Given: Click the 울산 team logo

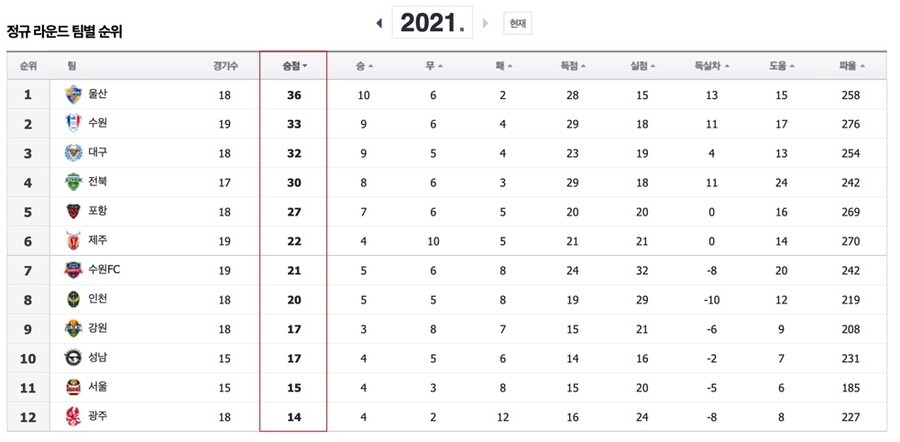Looking at the screenshot, I should [73, 94].
